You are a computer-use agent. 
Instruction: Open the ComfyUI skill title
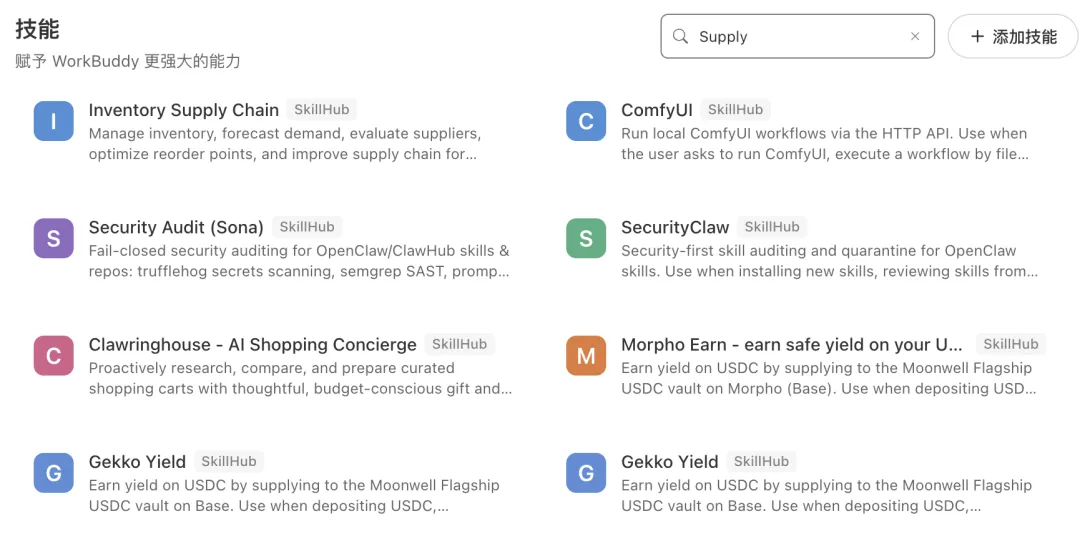657,110
